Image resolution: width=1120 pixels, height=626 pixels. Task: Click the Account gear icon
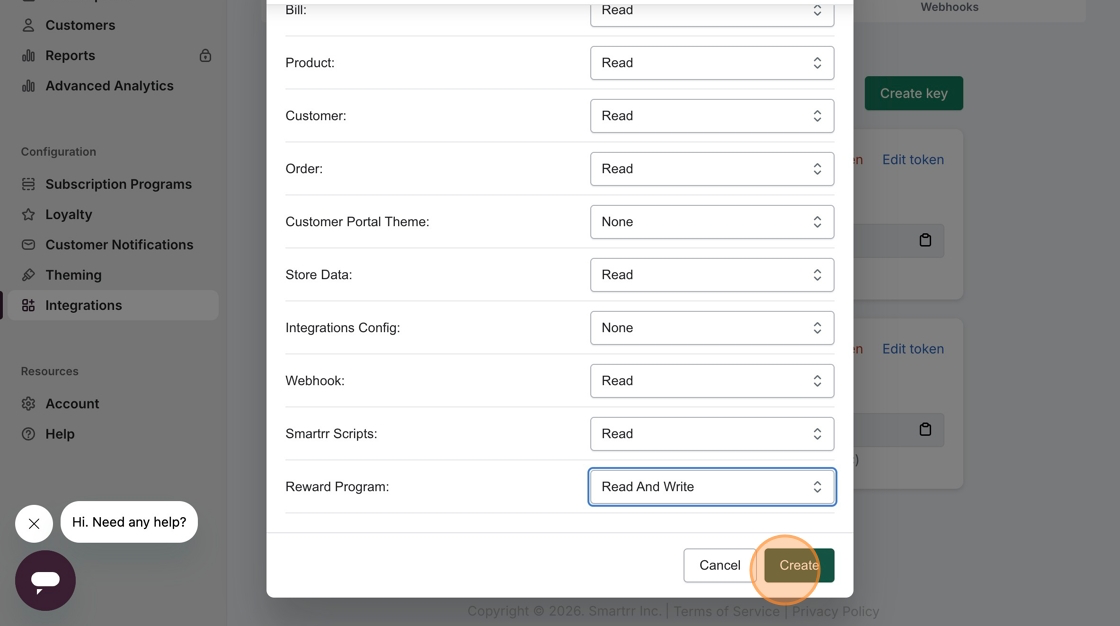coord(28,404)
